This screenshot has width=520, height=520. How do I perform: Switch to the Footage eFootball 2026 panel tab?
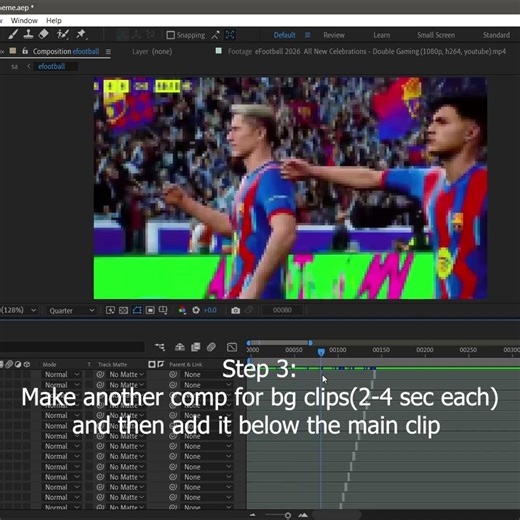(367, 51)
